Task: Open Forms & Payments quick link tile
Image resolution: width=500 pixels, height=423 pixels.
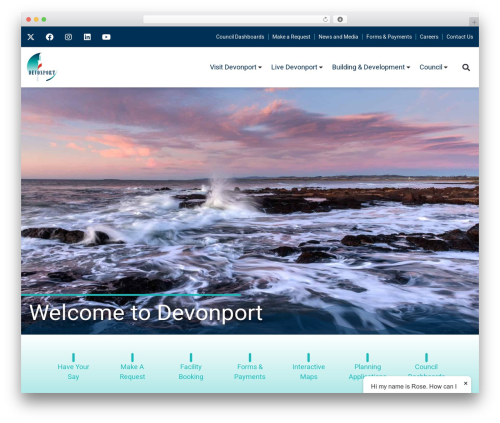Action: [250, 367]
